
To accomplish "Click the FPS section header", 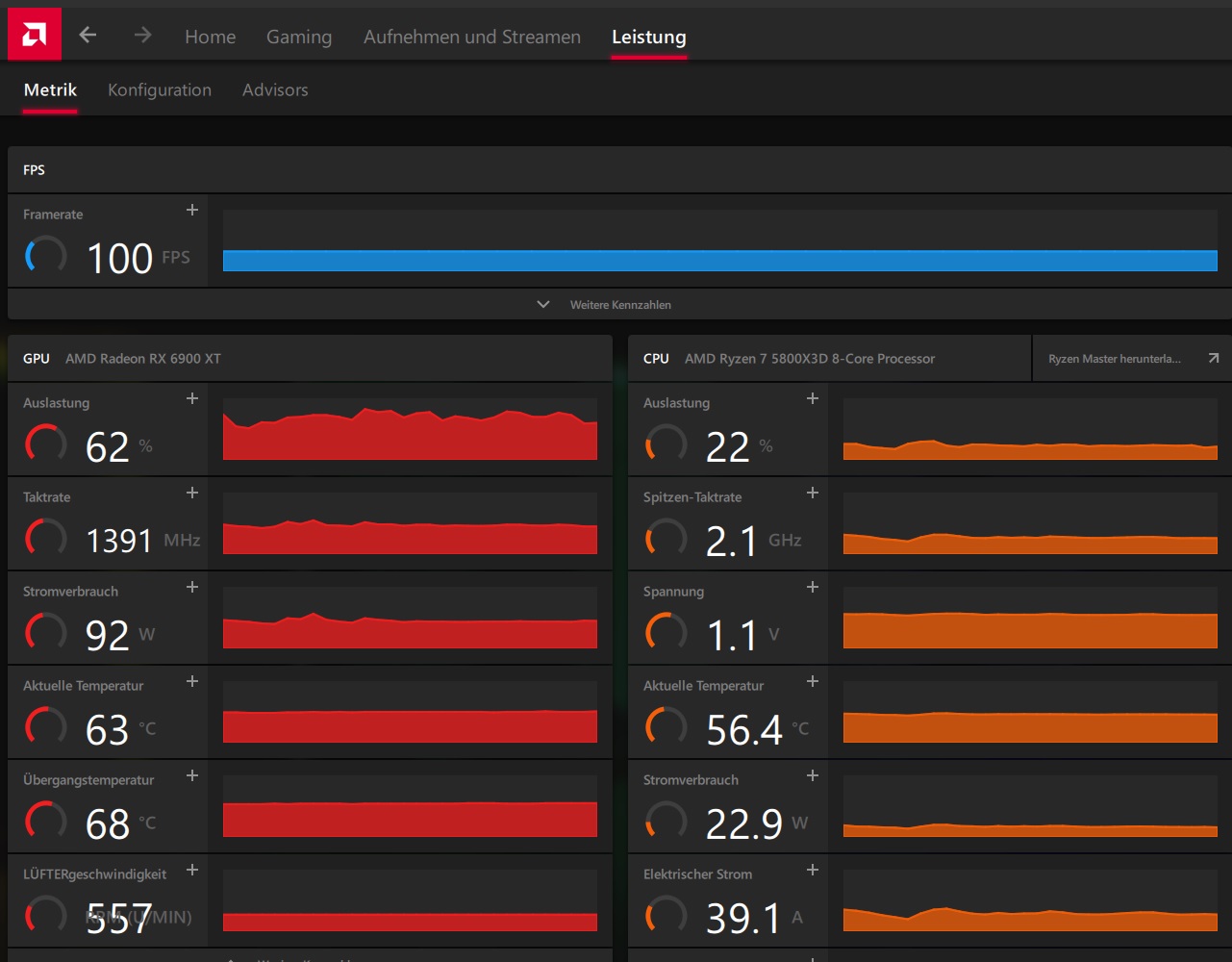I will tap(619, 169).
